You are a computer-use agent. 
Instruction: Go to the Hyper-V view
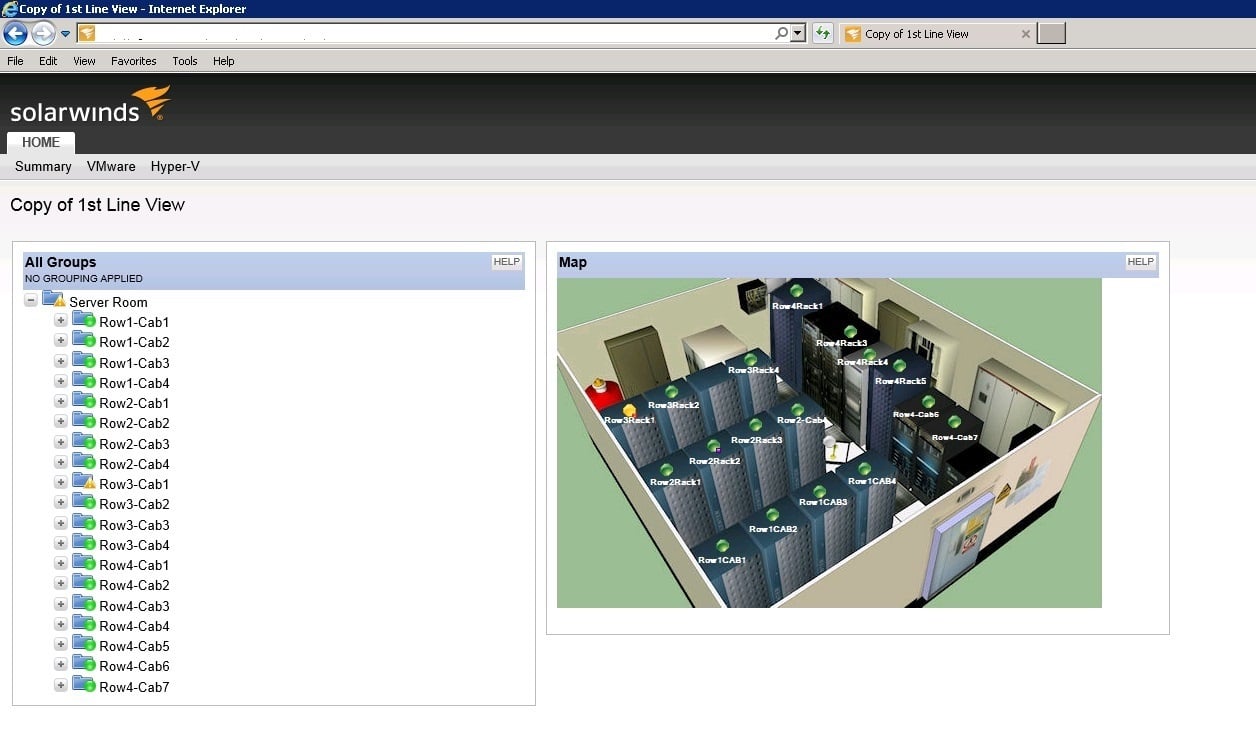[175, 167]
